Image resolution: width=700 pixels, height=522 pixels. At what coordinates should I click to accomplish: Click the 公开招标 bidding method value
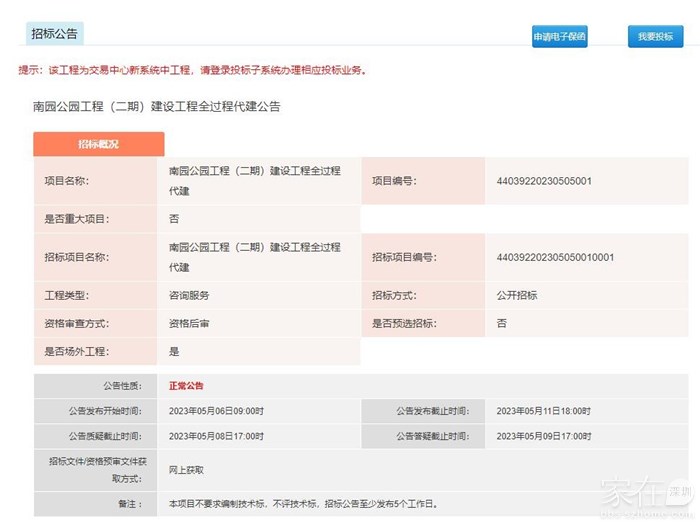[517, 296]
